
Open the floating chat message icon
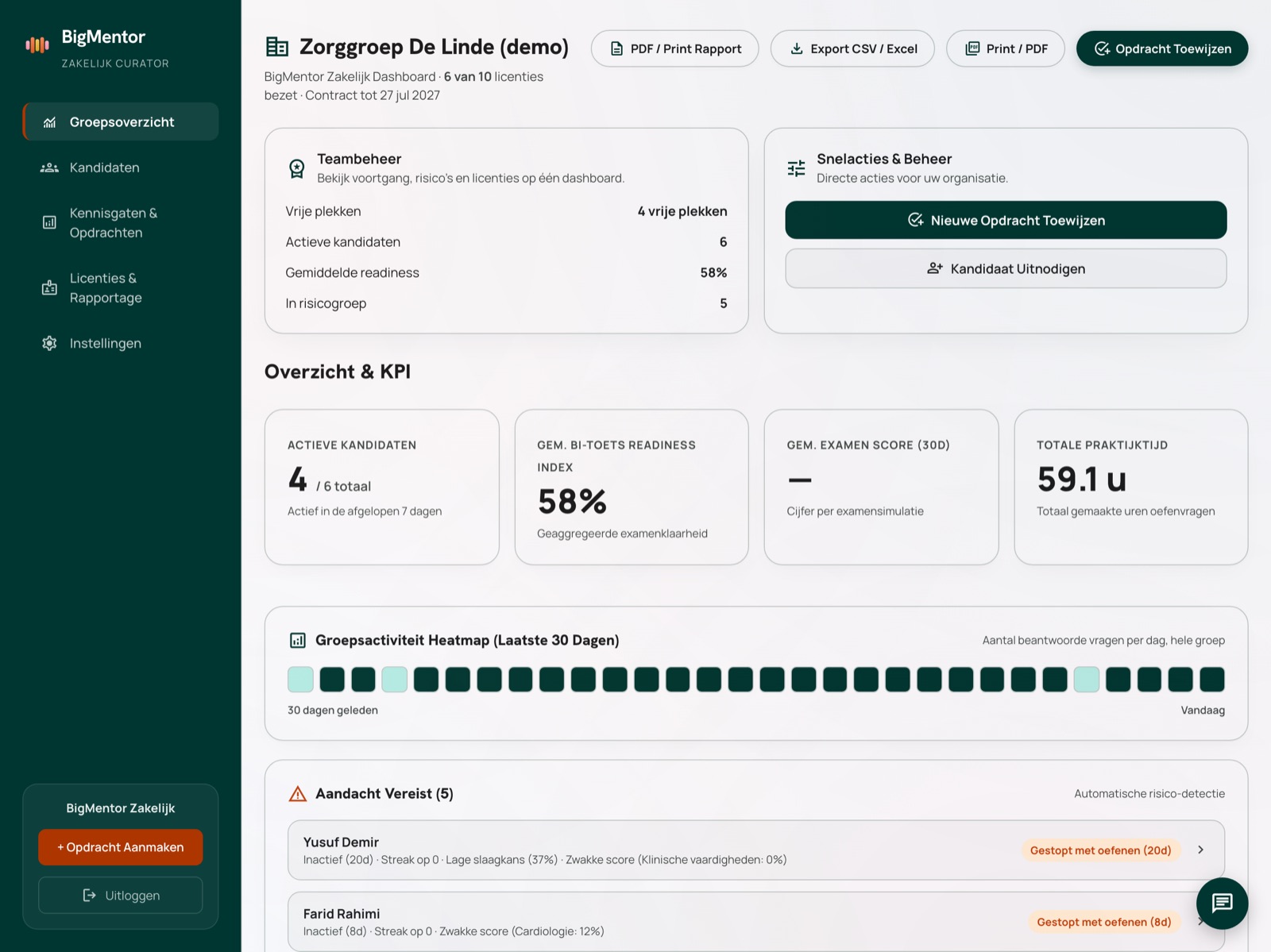pyautogui.click(x=1222, y=903)
